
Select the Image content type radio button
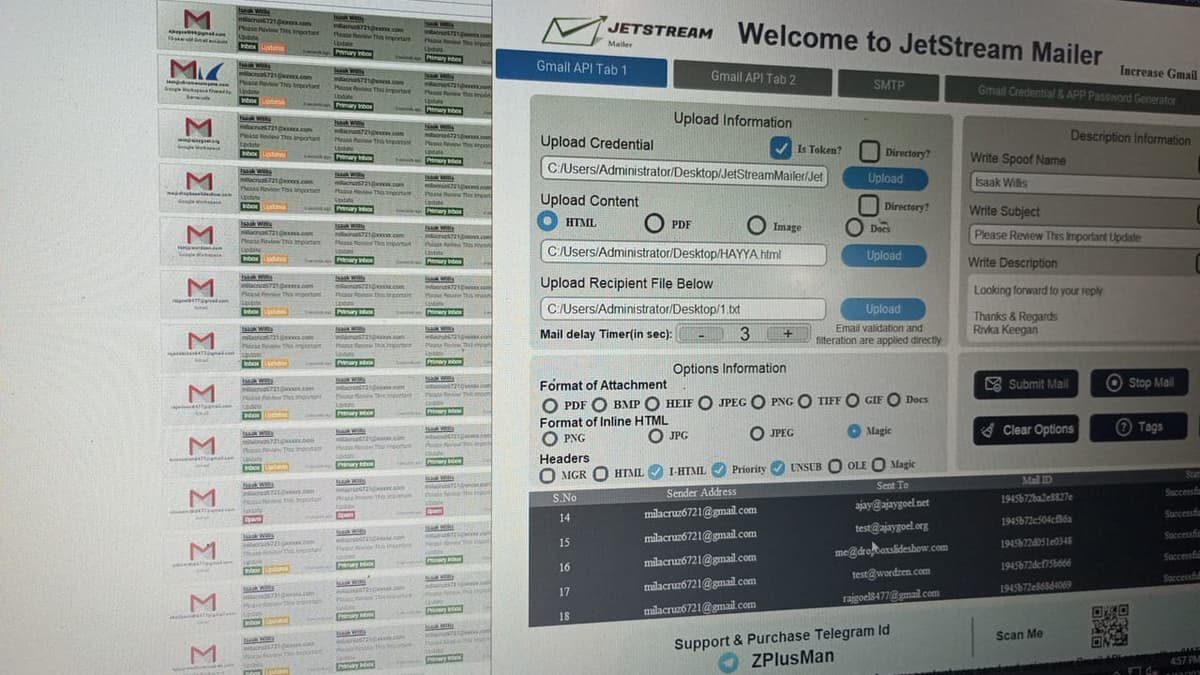757,227
